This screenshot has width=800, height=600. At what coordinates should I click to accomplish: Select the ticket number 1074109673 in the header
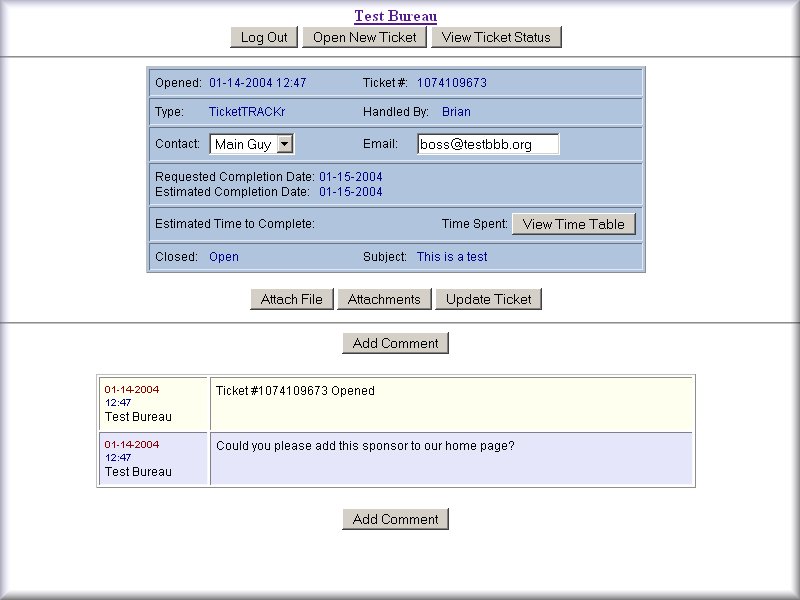click(x=451, y=83)
